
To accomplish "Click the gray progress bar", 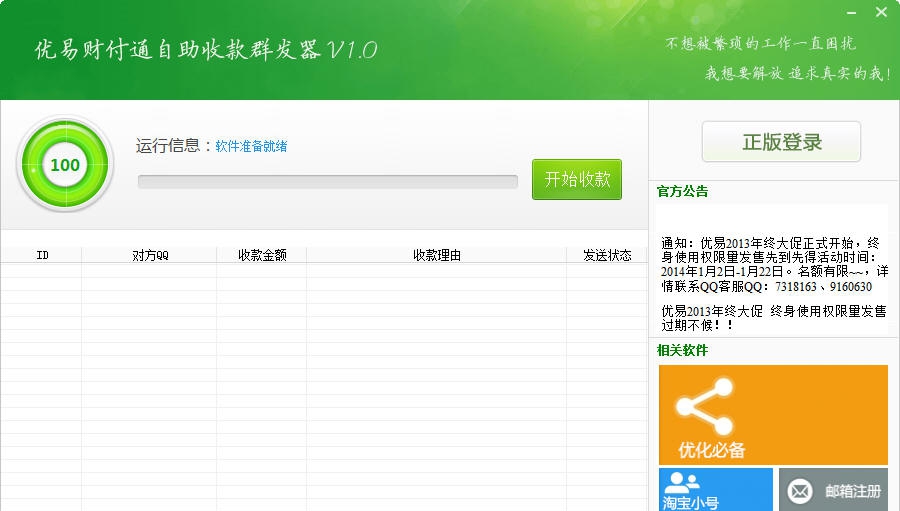I will [327, 182].
